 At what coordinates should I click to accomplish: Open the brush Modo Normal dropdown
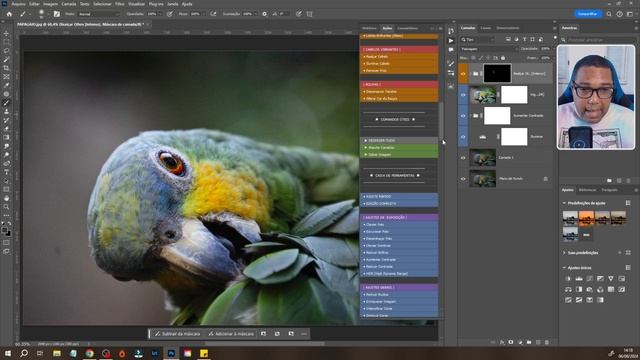point(98,14)
